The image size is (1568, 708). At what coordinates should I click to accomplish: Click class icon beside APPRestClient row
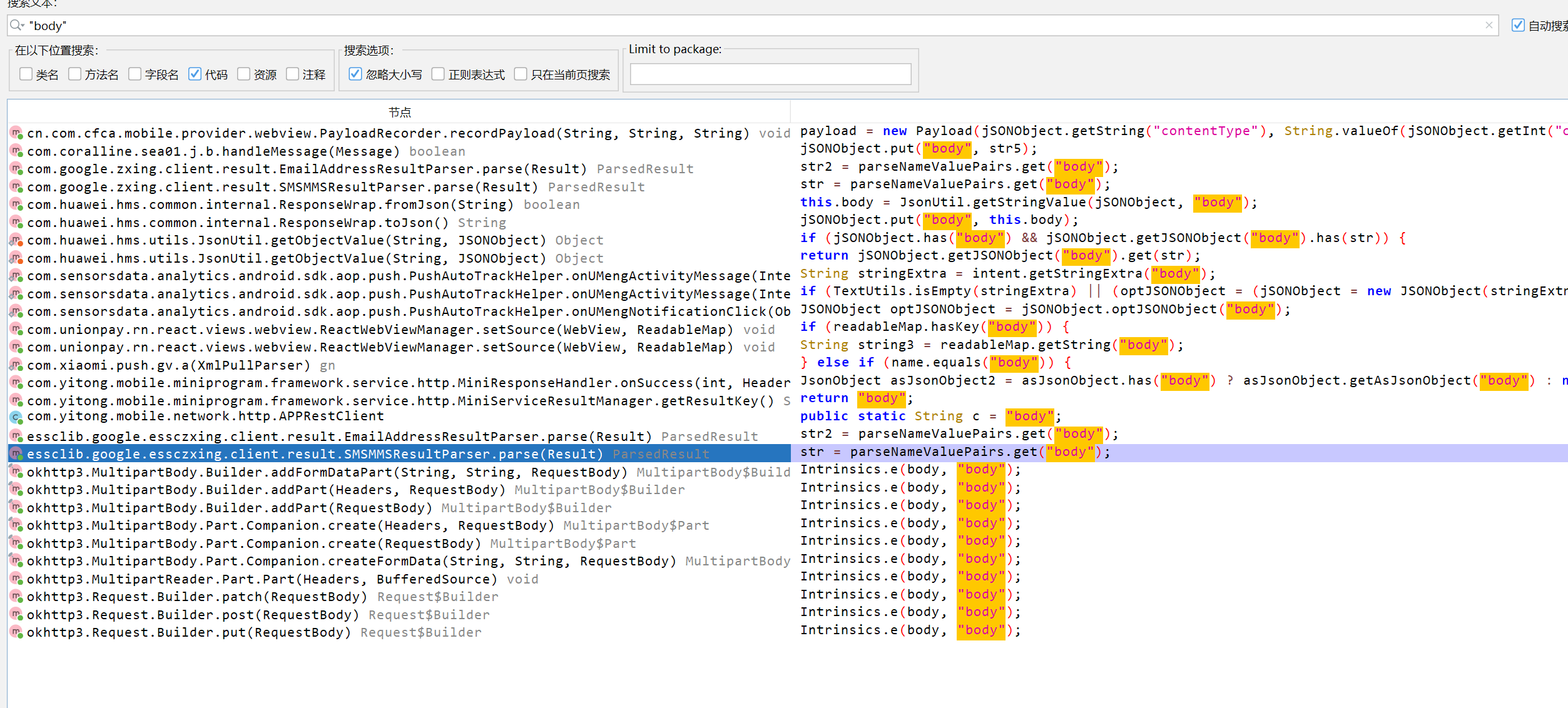16,417
